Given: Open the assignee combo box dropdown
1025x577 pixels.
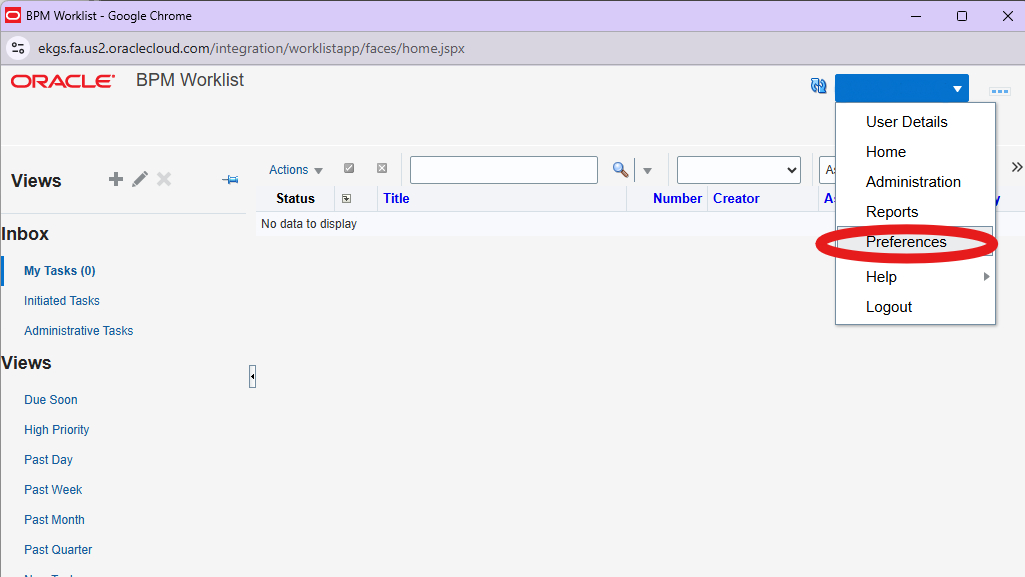Looking at the screenshot, I should [x=793, y=169].
